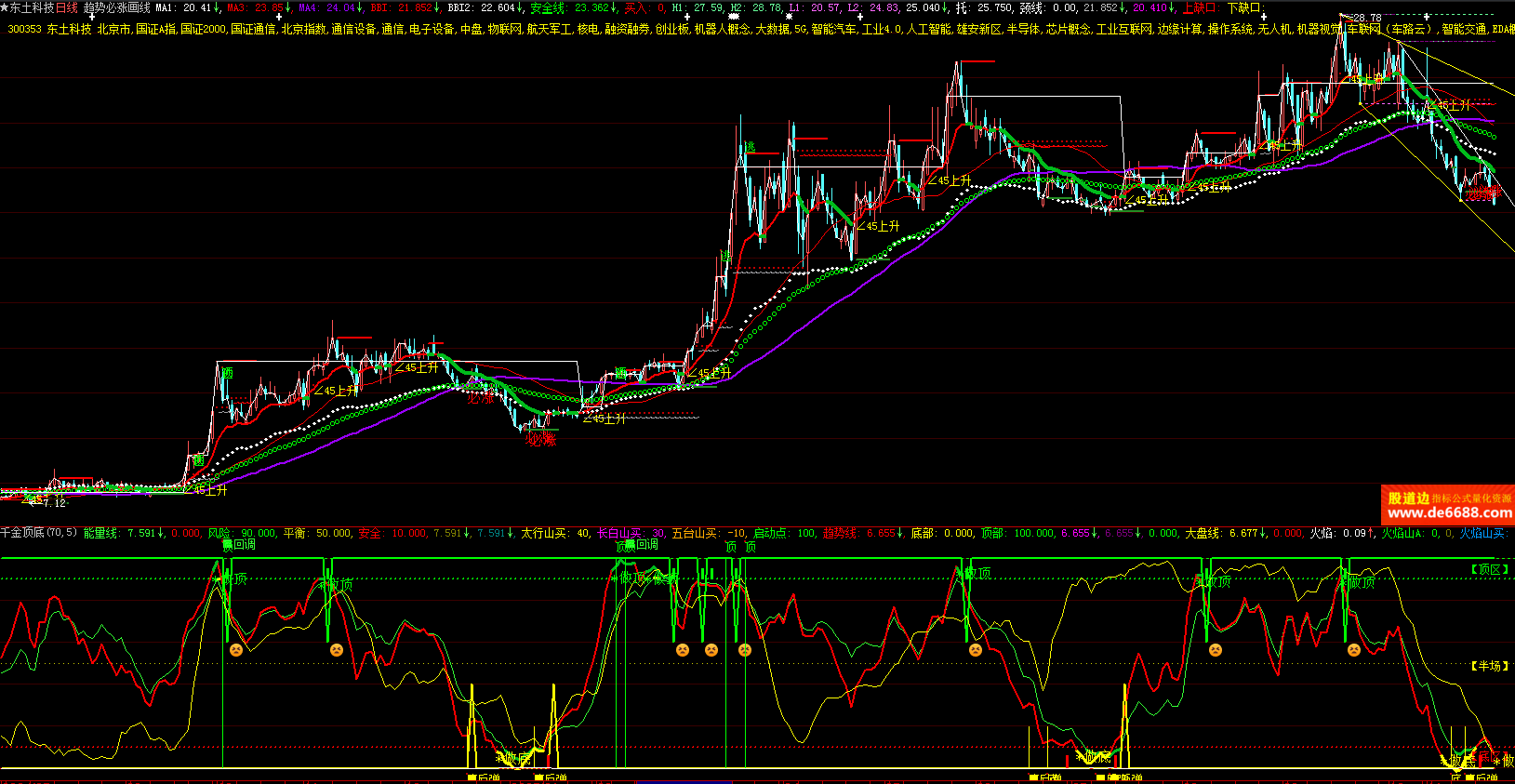Select the 日线 period label
This screenshot has width=1515, height=784.
pyautogui.click(x=67, y=7)
